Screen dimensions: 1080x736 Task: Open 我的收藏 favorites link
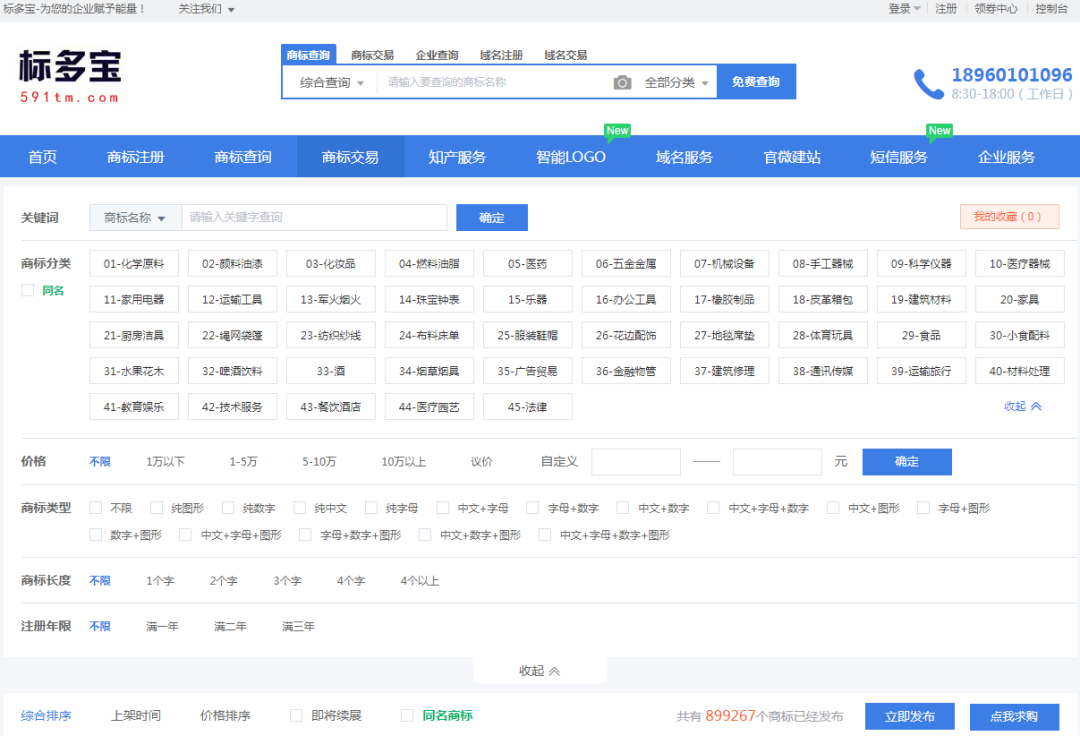pyautogui.click(x=1010, y=217)
